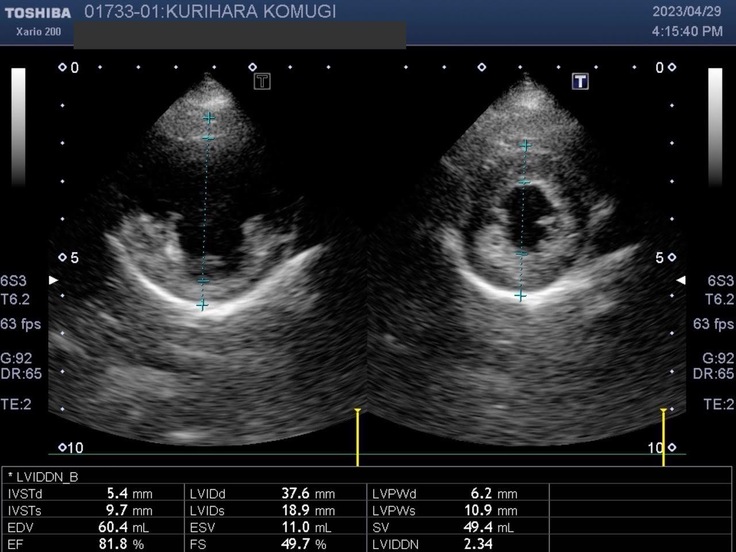Viewport: 736px width, 552px height.
Task: Click the right yellow cine marker line
Action: 663,437
